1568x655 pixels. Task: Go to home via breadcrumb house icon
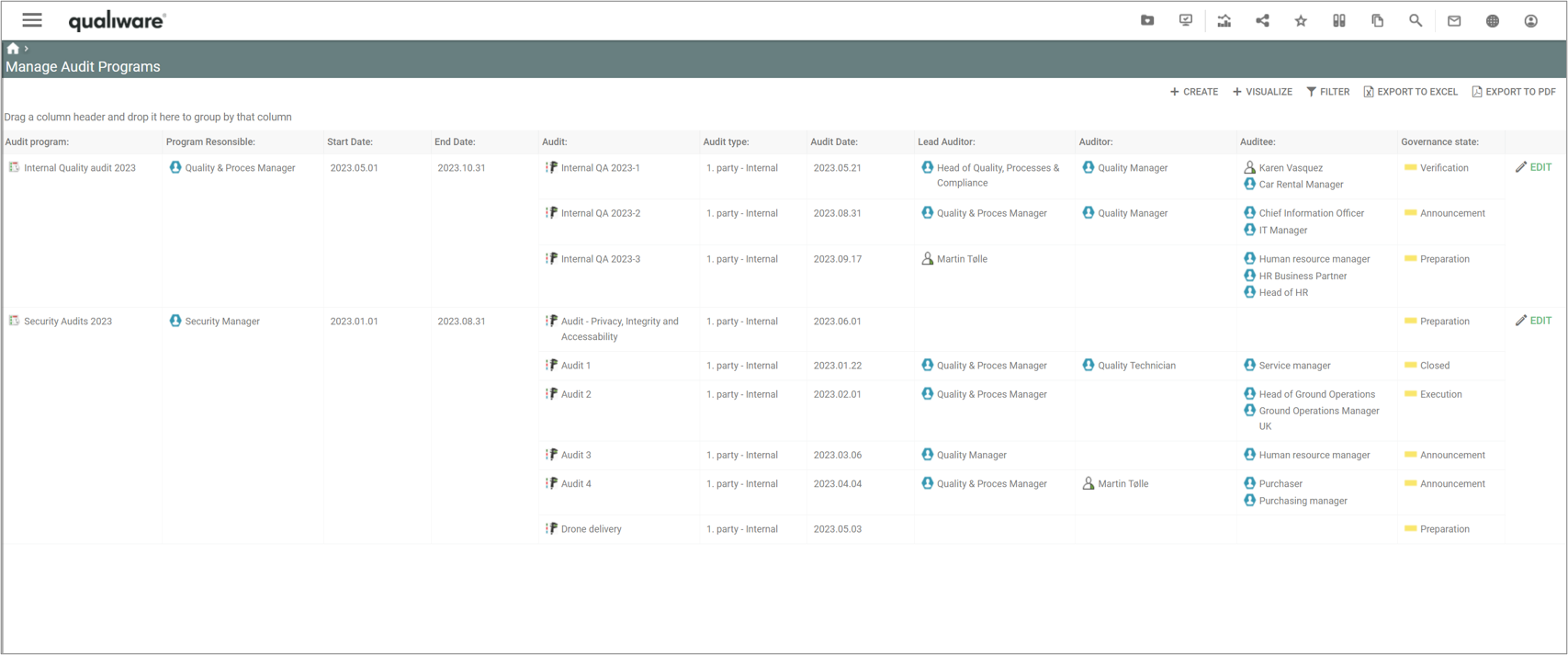pyautogui.click(x=13, y=49)
